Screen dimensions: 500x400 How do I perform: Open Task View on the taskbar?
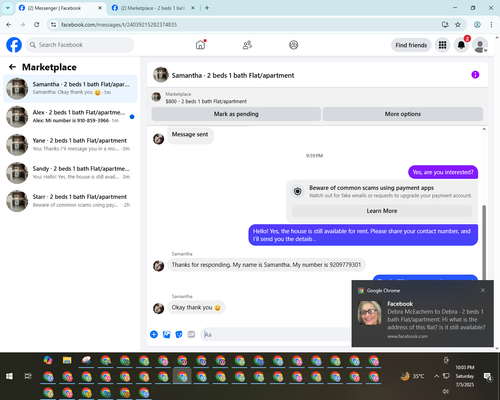28,376
